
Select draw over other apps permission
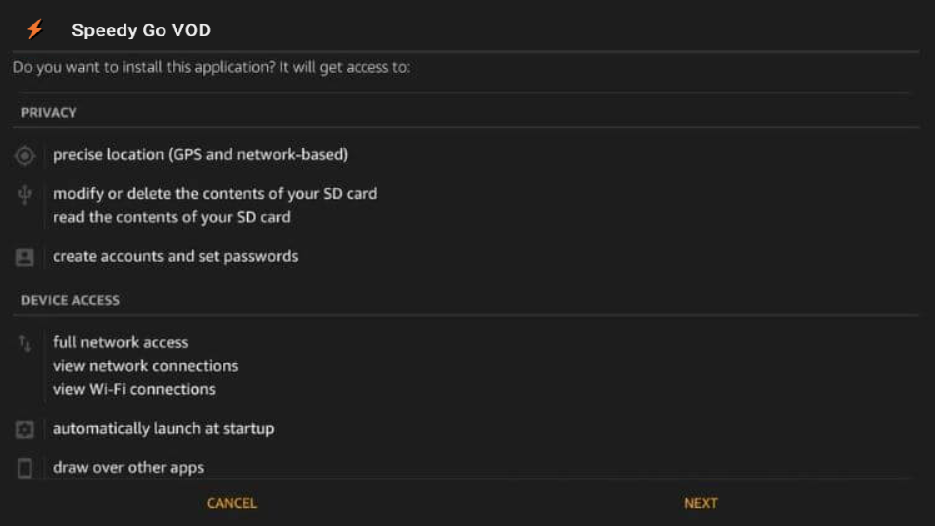[x=128, y=468]
